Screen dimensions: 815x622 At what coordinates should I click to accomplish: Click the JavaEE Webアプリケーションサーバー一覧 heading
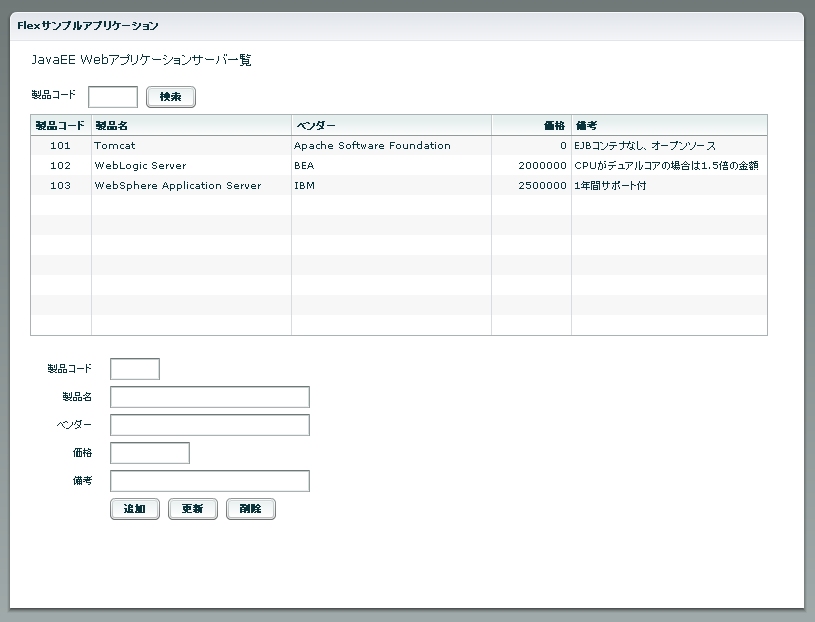pos(141,60)
